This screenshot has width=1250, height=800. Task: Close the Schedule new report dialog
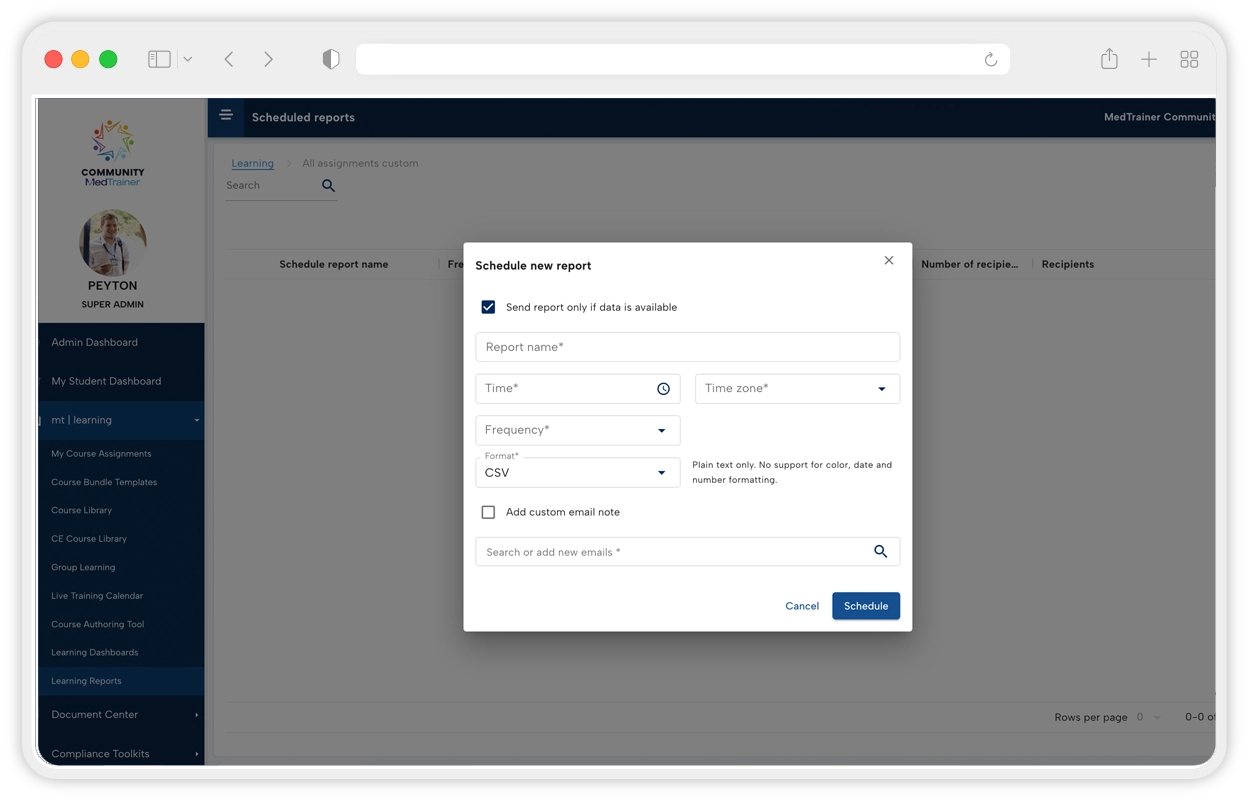click(888, 261)
